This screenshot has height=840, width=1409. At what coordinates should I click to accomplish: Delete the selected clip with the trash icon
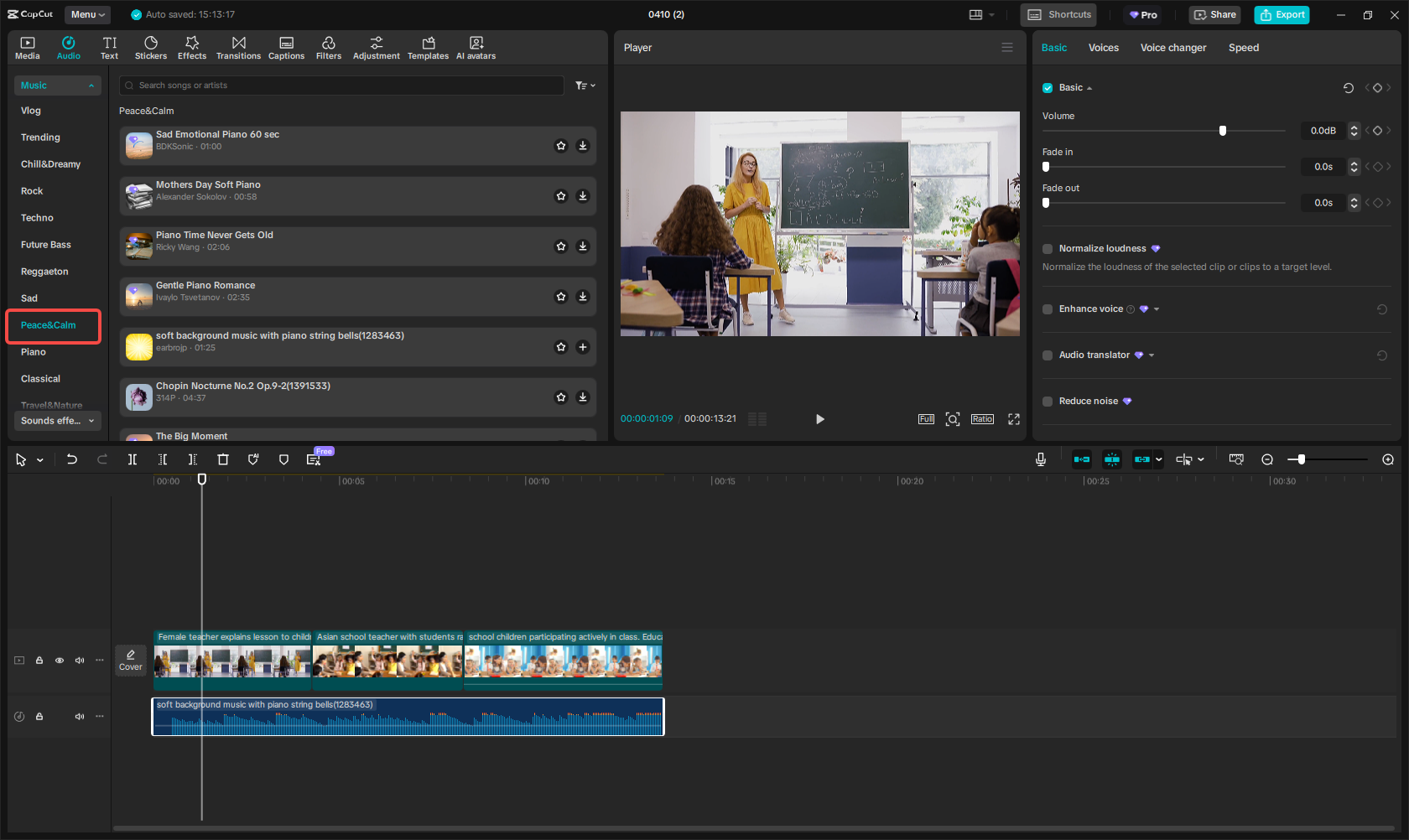tap(223, 459)
